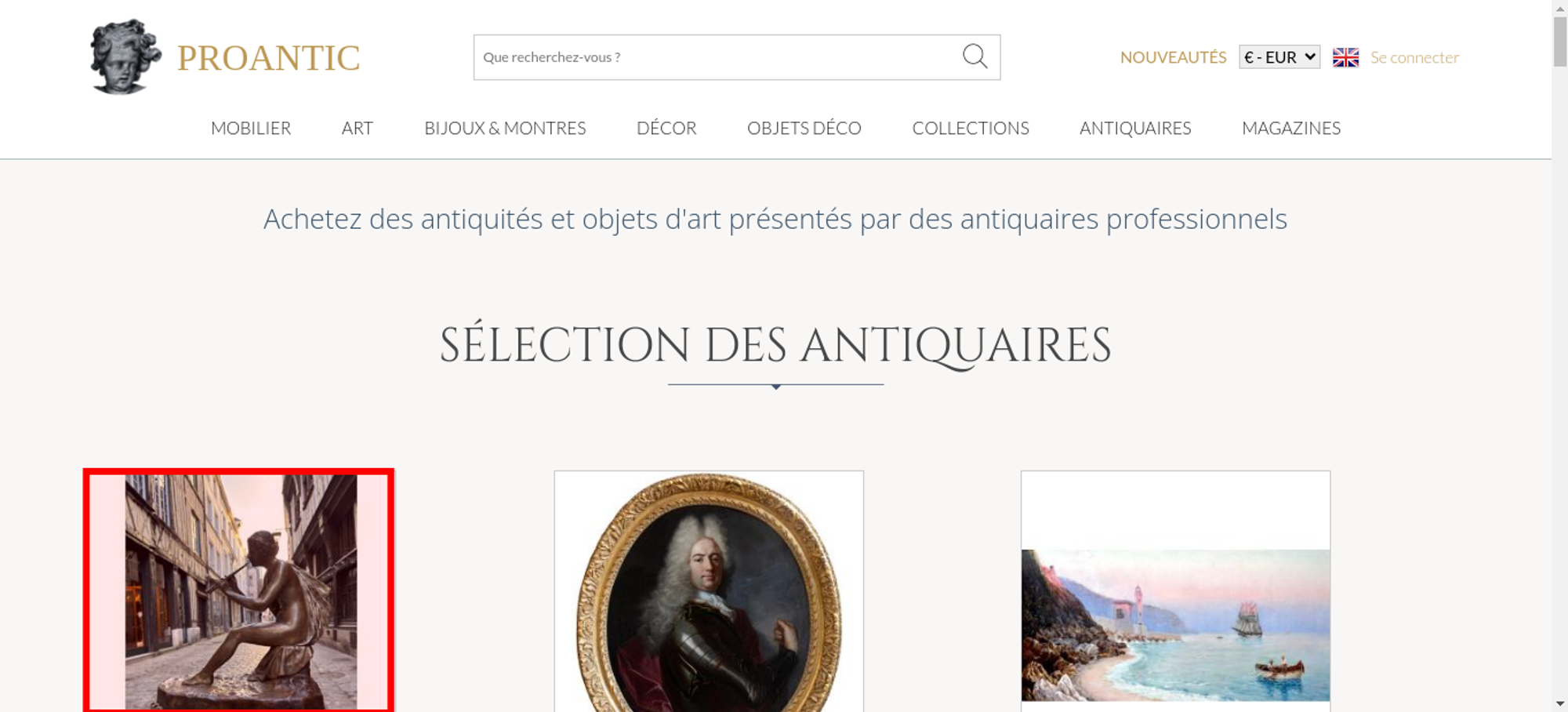Click the Proantic cherub head logo
Viewport: 1568px width, 712px height.
[x=125, y=56]
